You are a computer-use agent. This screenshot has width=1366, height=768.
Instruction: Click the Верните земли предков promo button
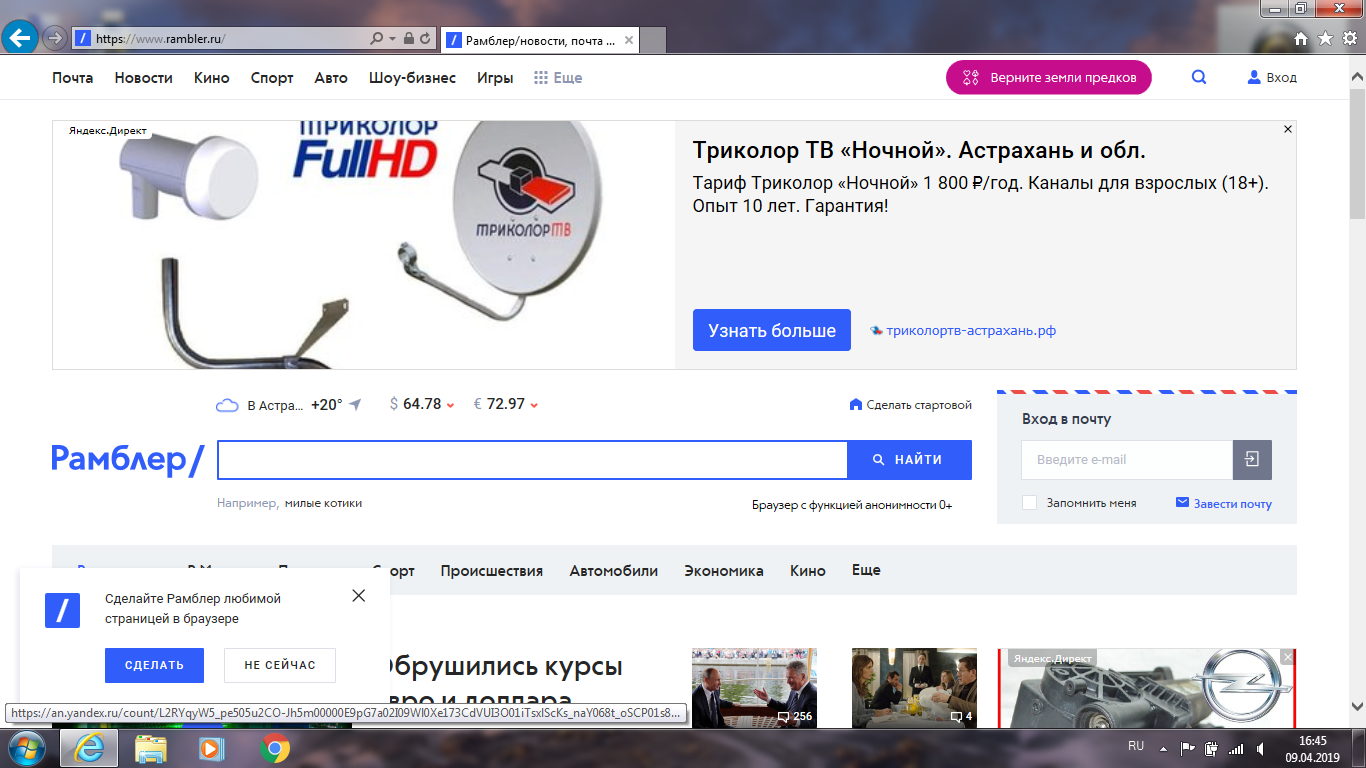(x=1049, y=77)
